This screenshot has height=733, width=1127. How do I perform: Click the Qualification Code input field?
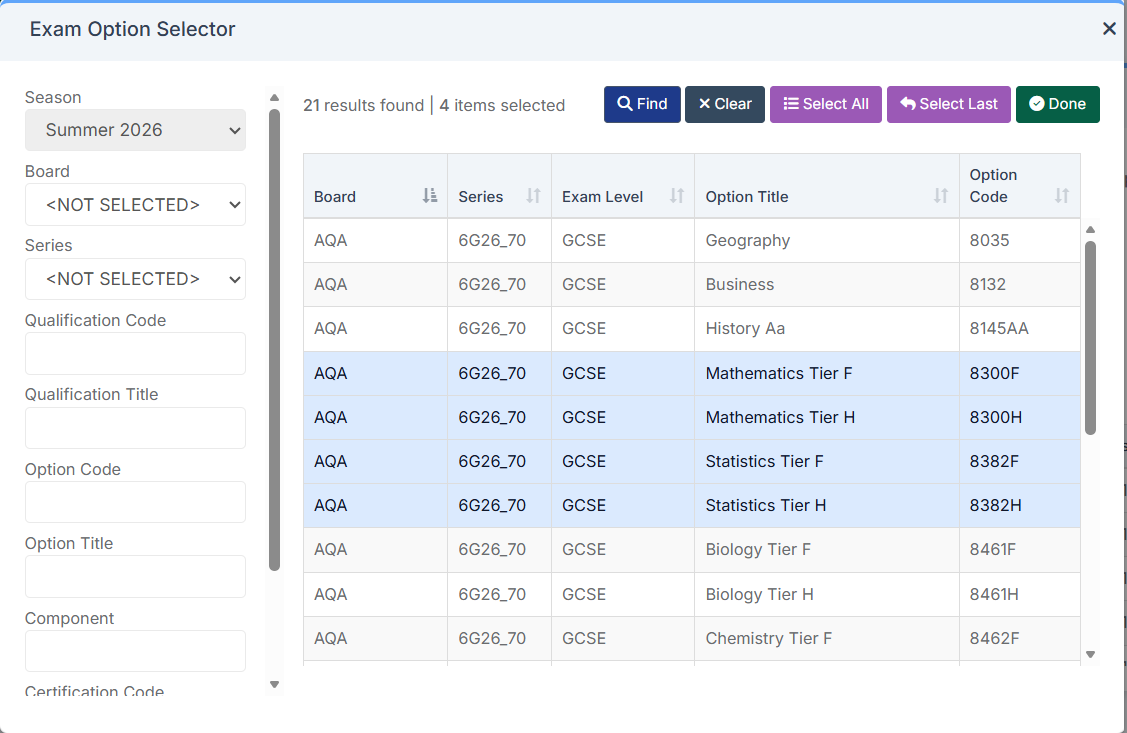(x=135, y=354)
